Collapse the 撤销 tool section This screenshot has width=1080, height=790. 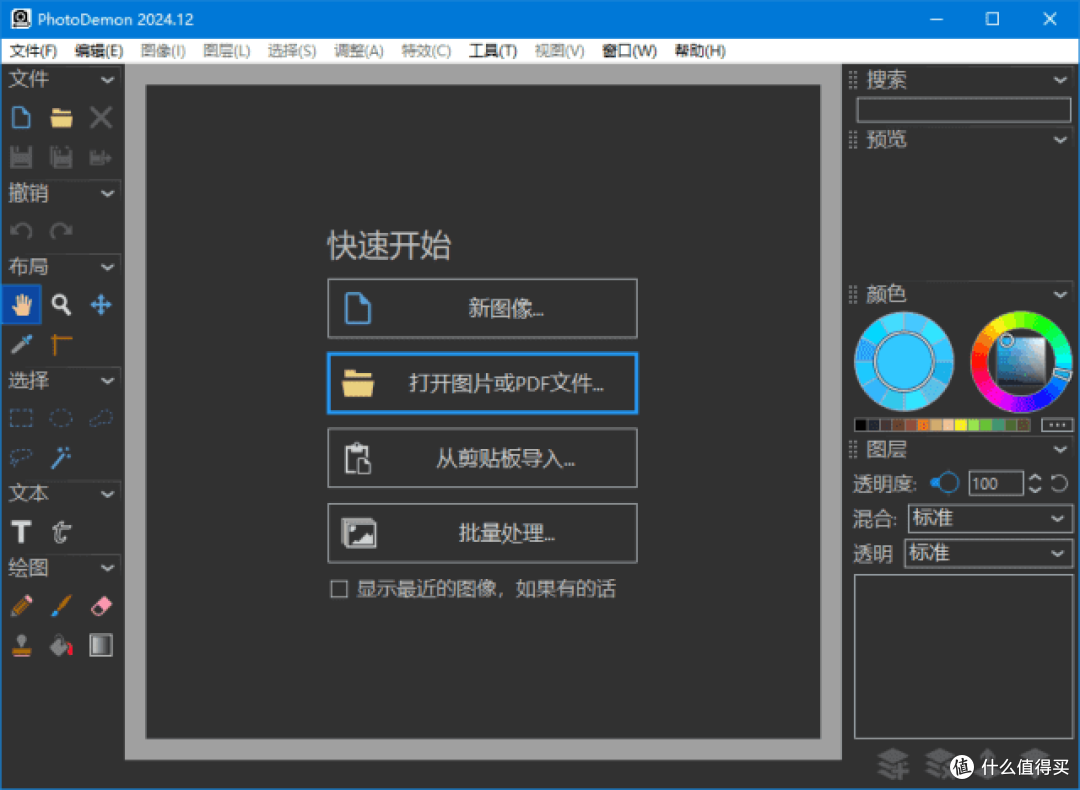pyautogui.click(x=107, y=194)
